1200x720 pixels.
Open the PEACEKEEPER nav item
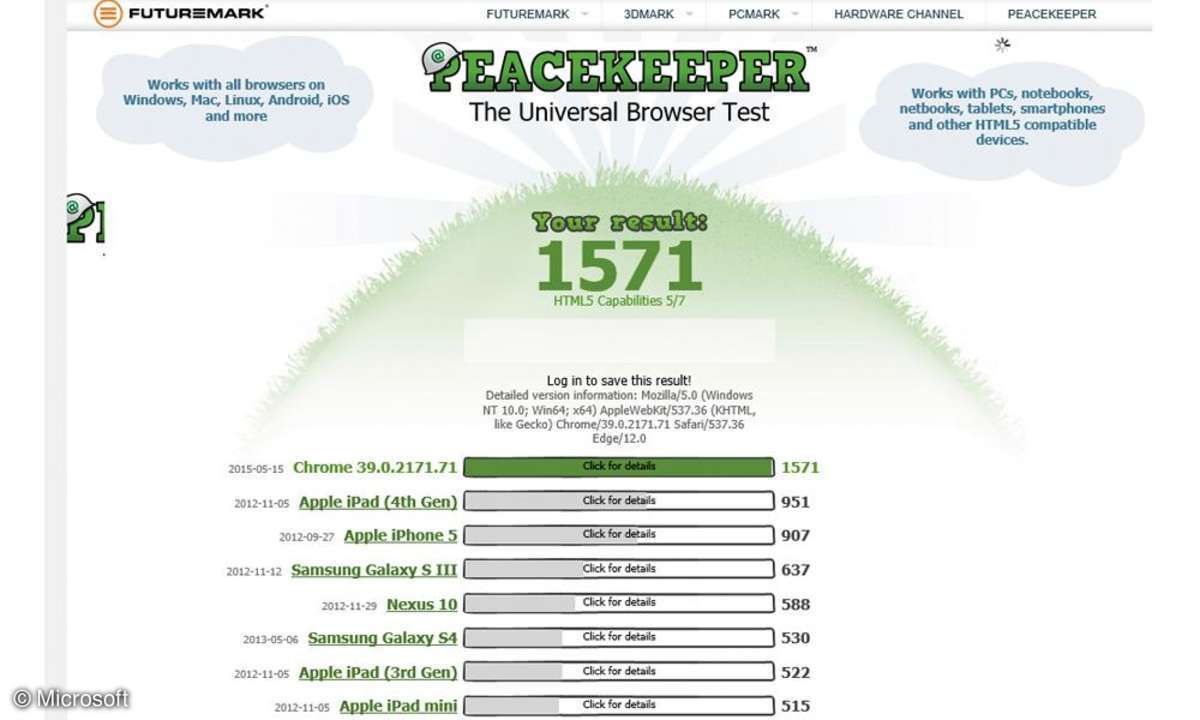point(1052,14)
